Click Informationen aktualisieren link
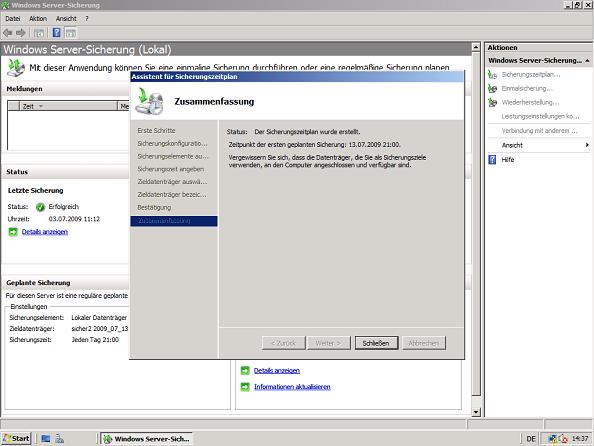The height and width of the screenshot is (446, 594). click(292, 387)
